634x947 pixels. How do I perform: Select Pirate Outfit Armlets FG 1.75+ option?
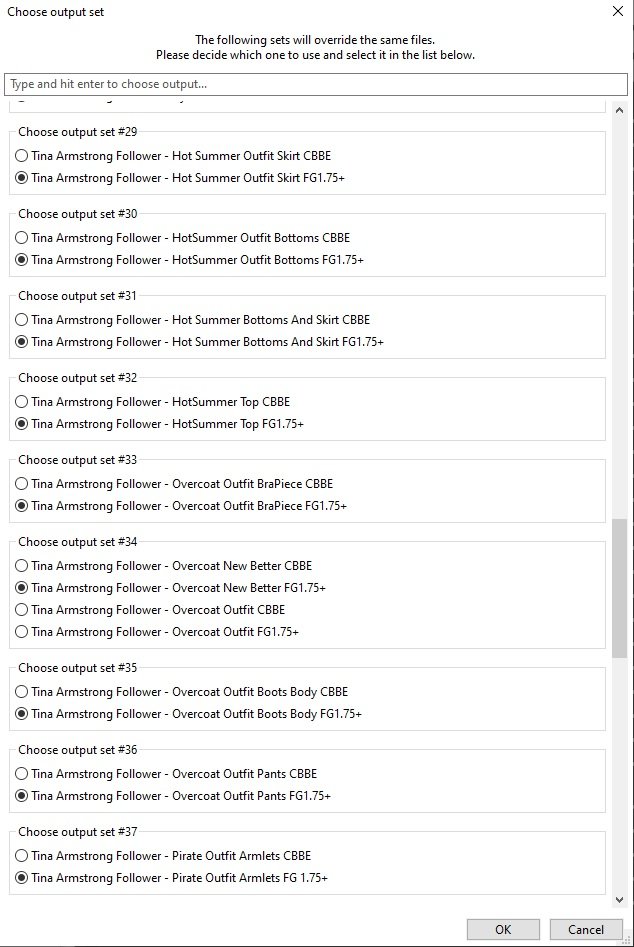point(22,878)
